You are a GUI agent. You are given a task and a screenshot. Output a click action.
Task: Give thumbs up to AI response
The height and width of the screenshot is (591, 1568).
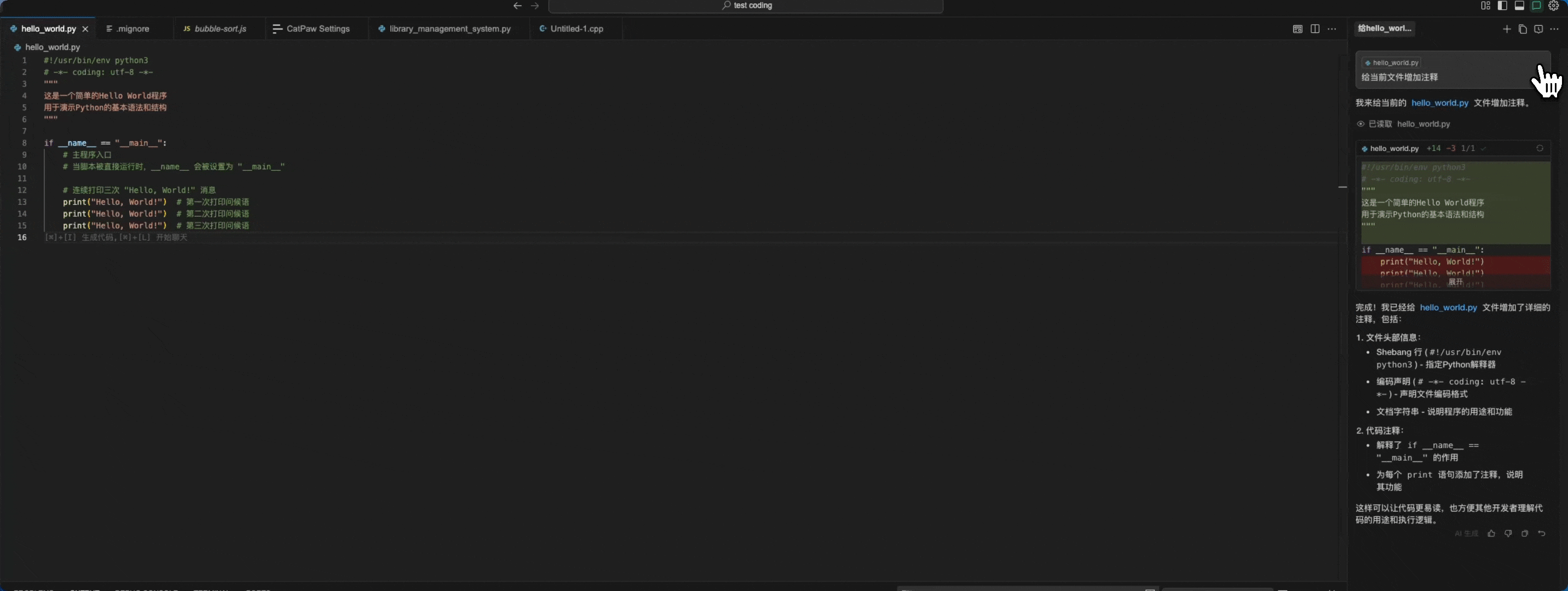[x=1491, y=534]
